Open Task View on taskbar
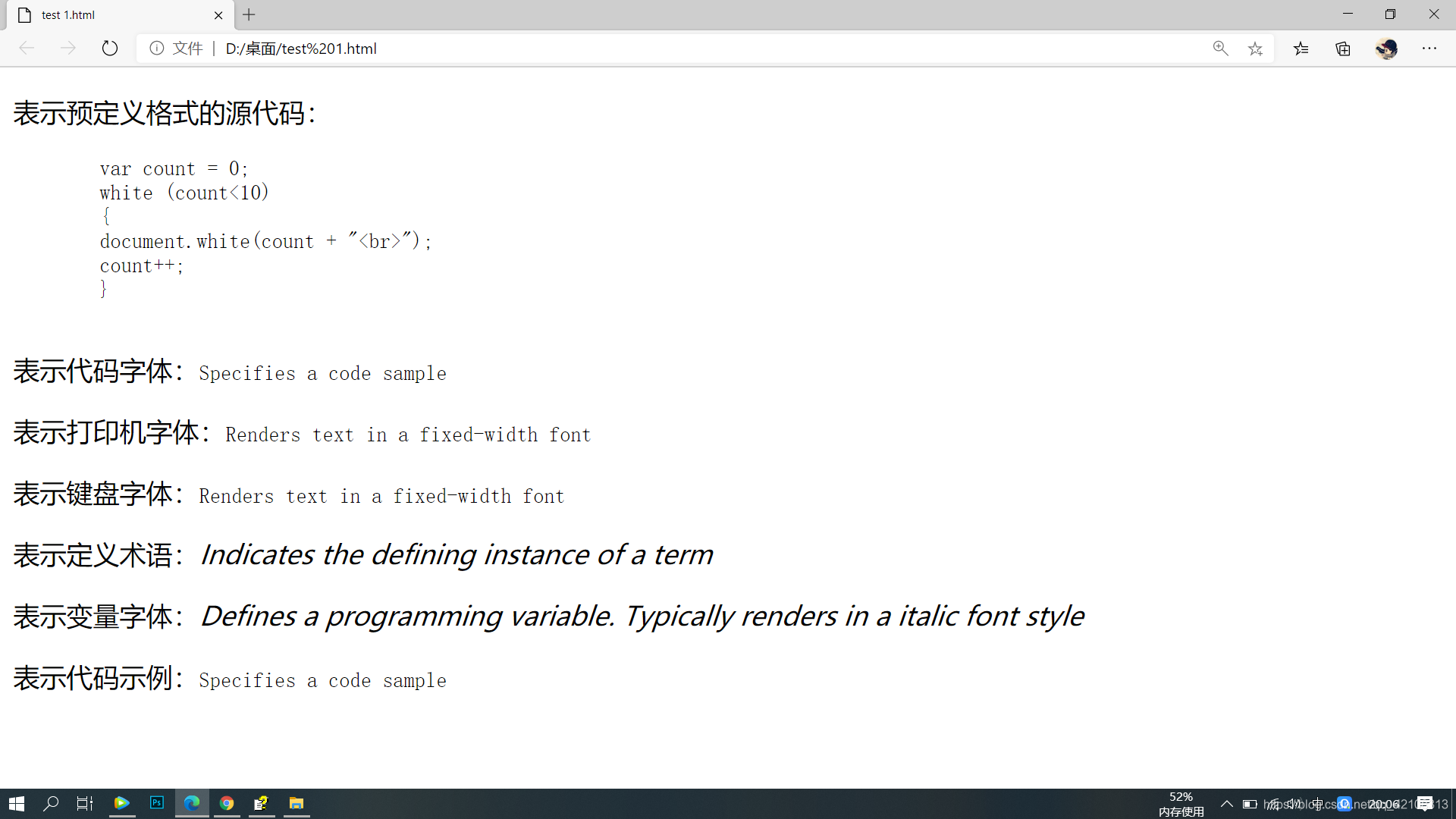 (85, 803)
